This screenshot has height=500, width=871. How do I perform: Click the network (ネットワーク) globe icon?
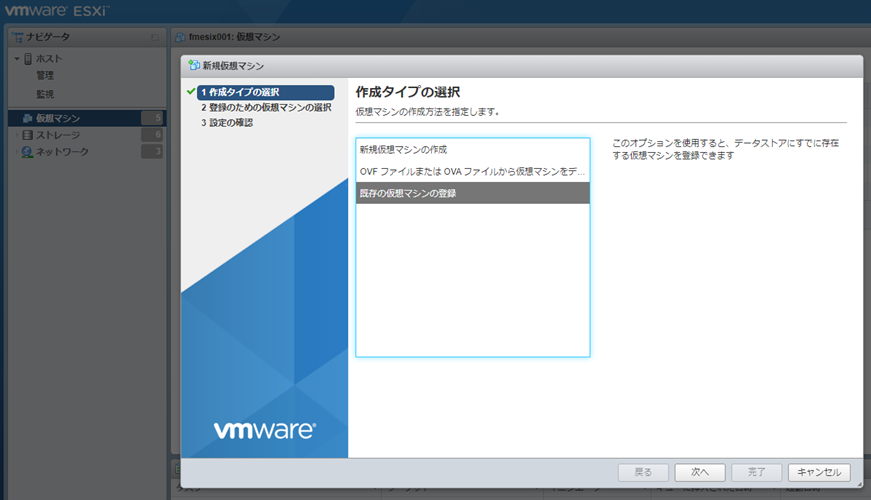[27, 152]
